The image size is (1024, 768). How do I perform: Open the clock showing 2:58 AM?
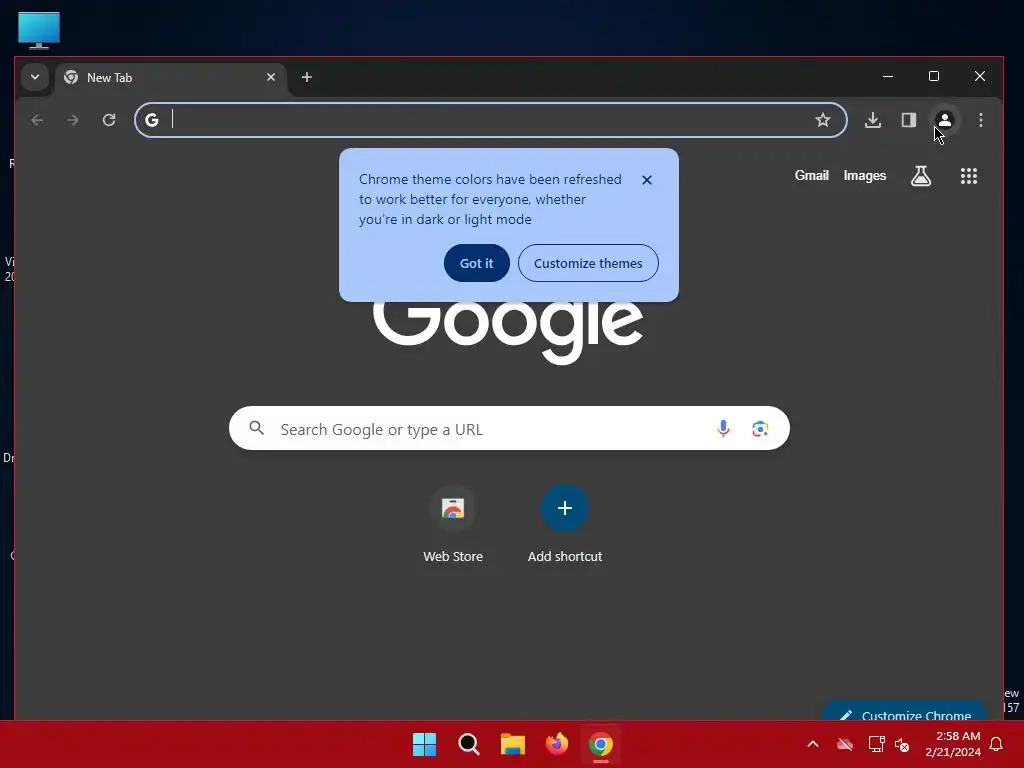pyautogui.click(x=953, y=744)
